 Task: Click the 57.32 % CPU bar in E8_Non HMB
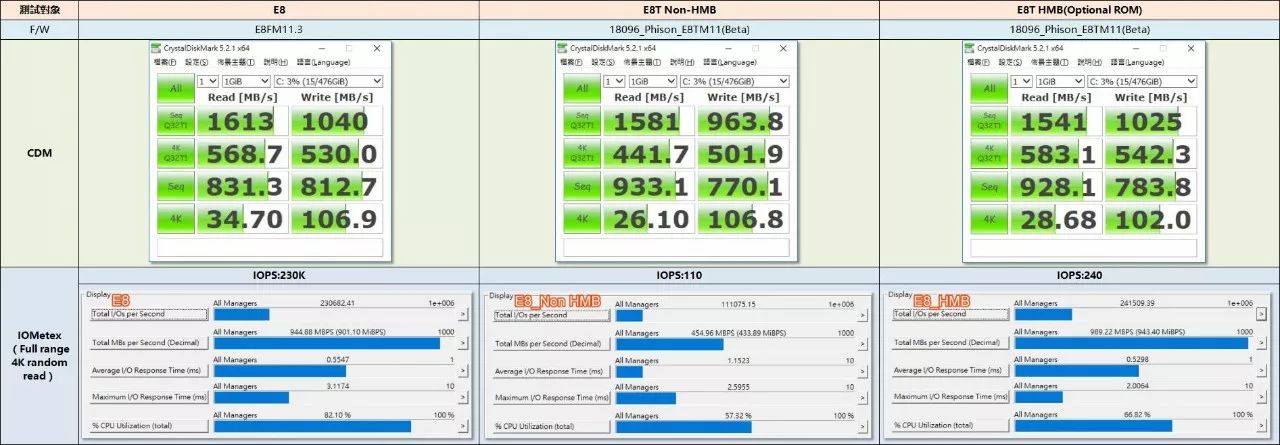point(735,427)
